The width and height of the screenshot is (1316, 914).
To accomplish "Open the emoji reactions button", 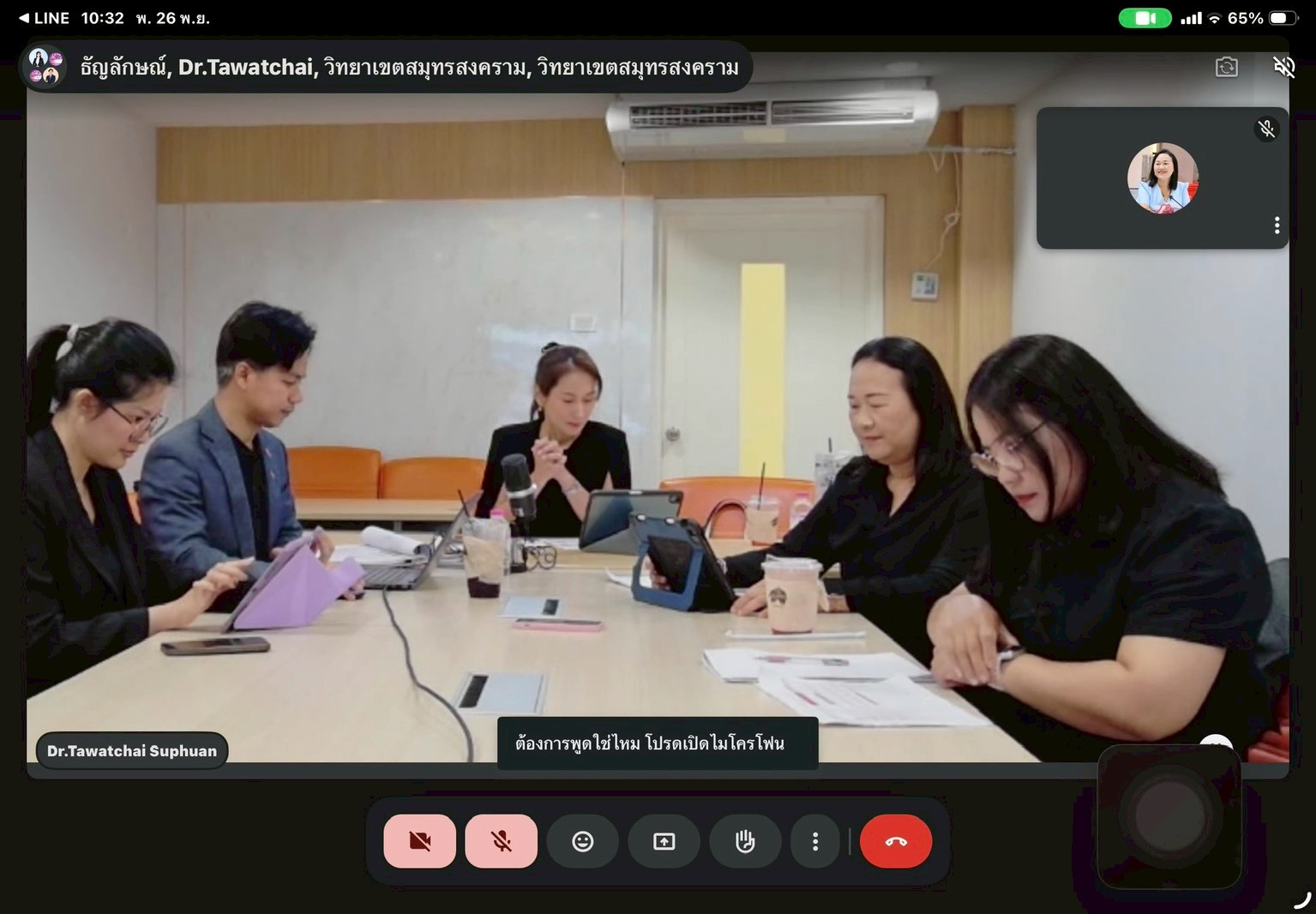I will point(583,841).
